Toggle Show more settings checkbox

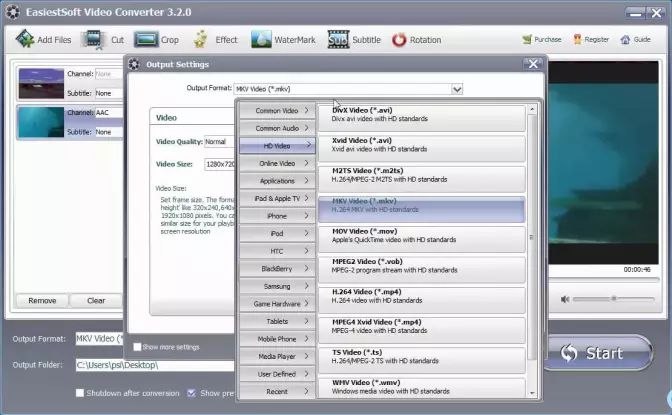click(x=137, y=347)
